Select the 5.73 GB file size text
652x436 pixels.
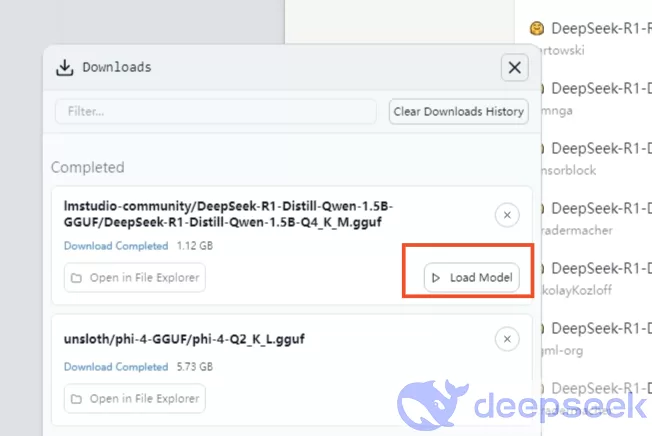pos(195,367)
